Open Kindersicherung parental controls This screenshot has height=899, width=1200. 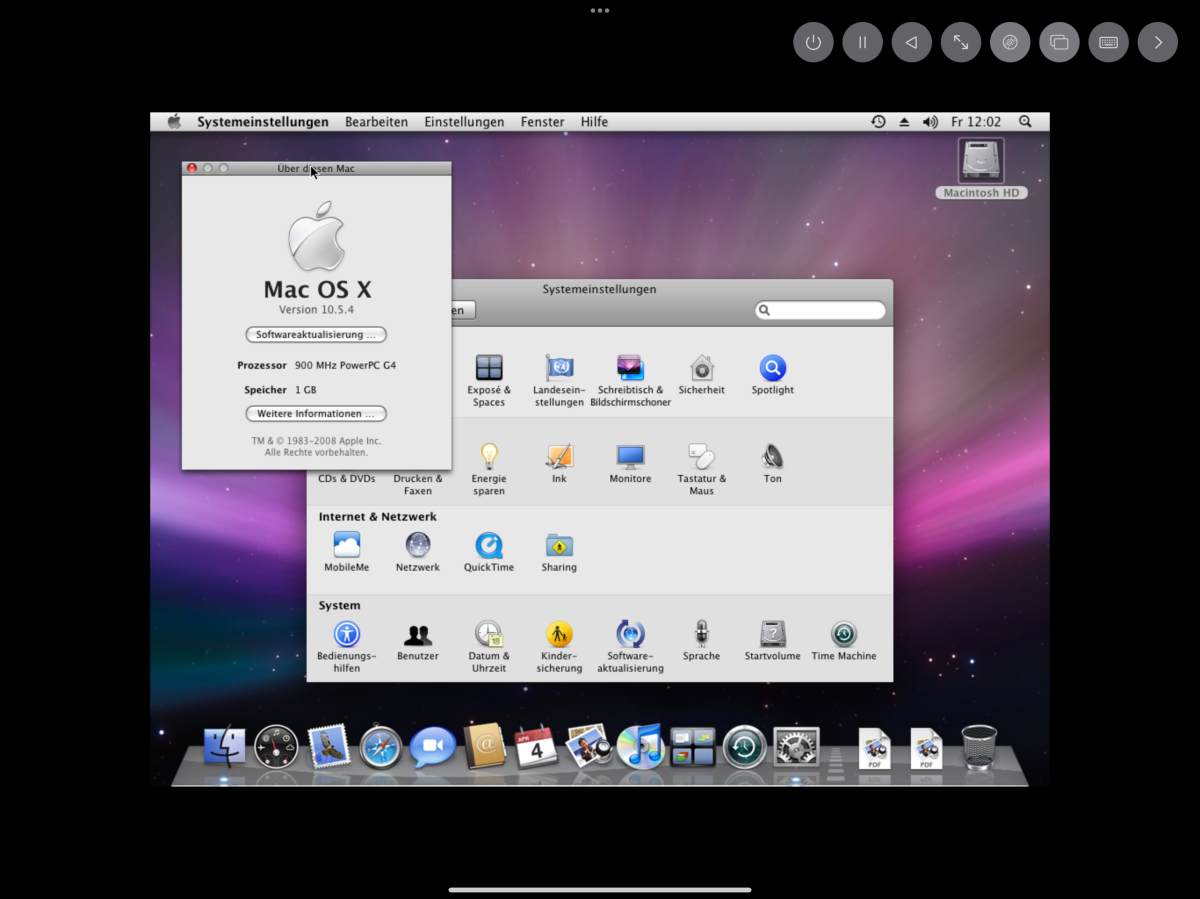point(559,646)
